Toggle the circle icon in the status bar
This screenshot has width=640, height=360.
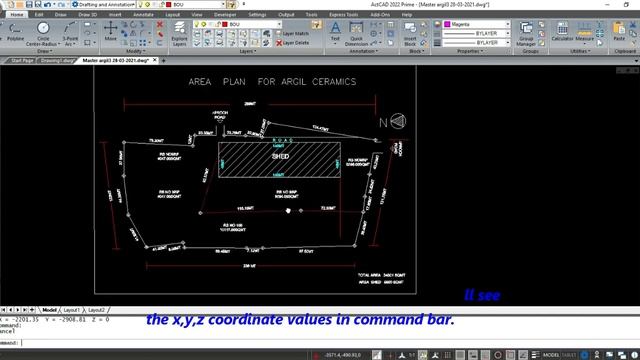[498, 355]
